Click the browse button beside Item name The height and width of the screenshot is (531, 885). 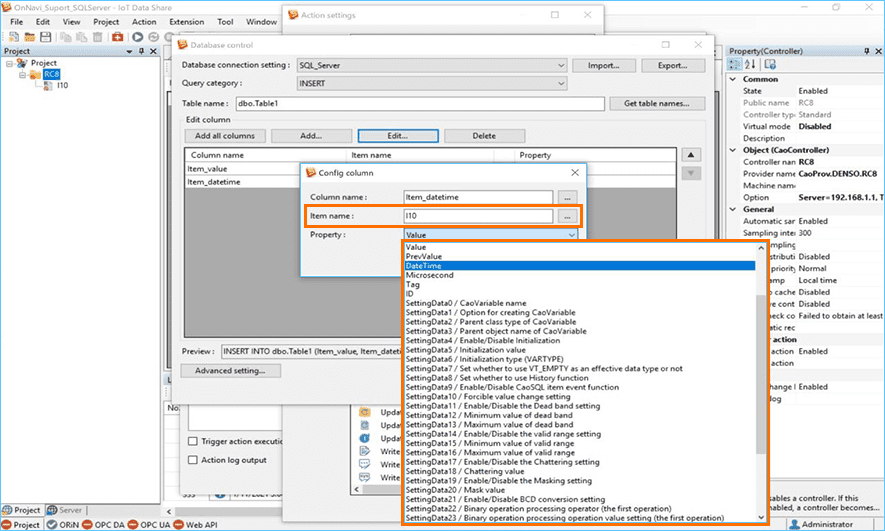tap(567, 216)
